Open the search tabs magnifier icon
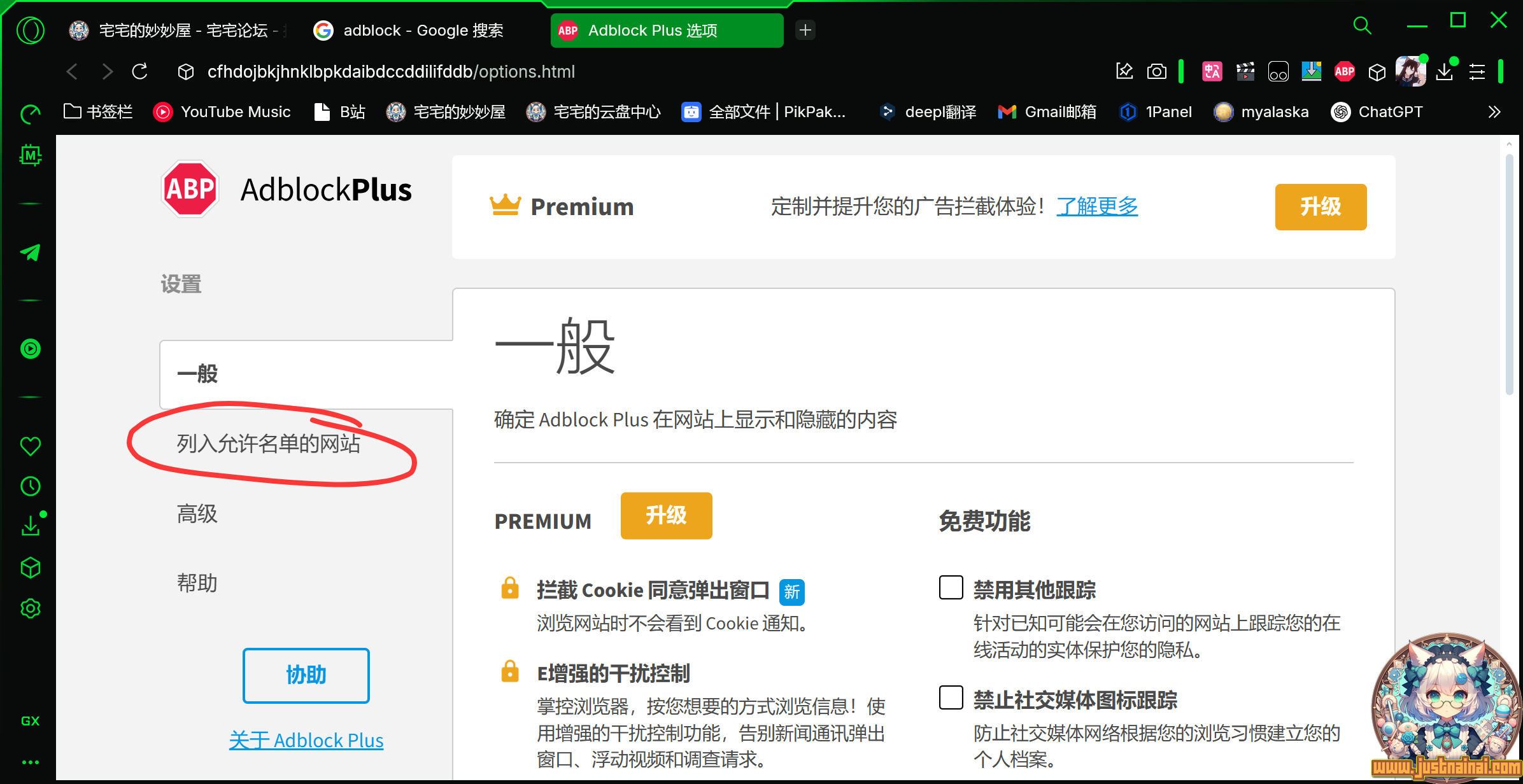The width and height of the screenshot is (1523, 784). (1362, 25)
